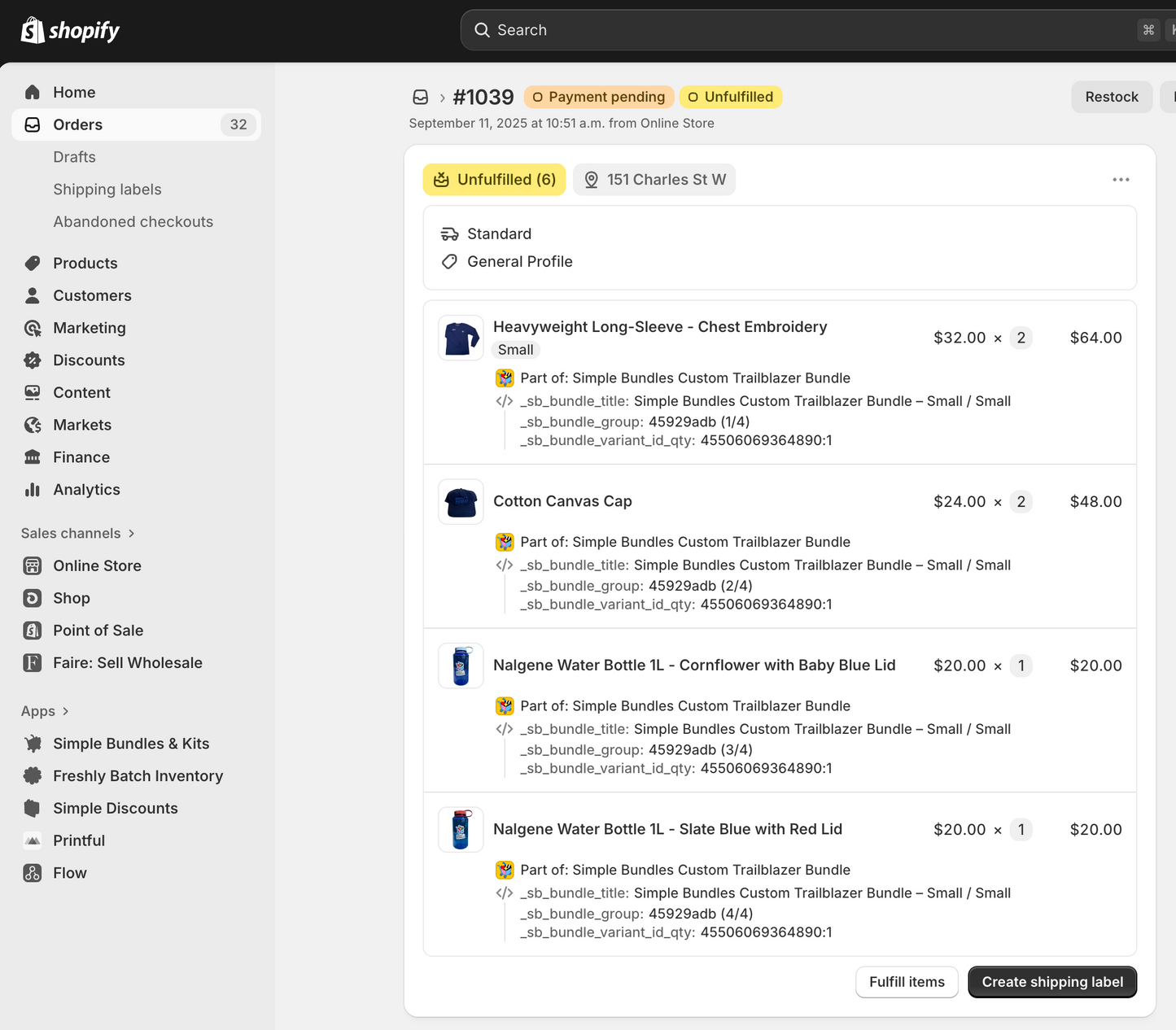Image resolution: width=1176 pixels, height=1030 pixels.
Task: Go to Analytics page
Action: (86, 490)
